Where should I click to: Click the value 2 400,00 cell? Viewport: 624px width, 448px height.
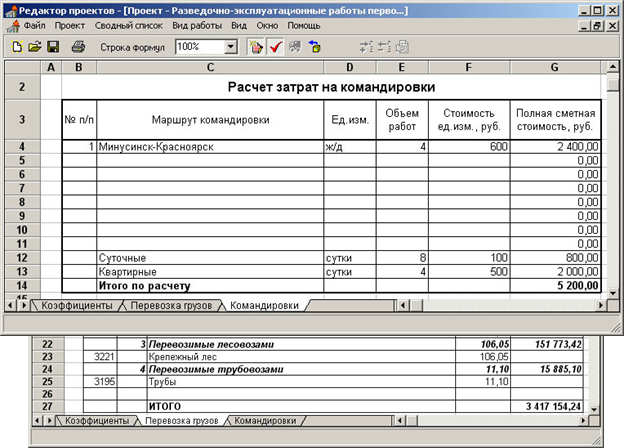(x=555, y=147)
